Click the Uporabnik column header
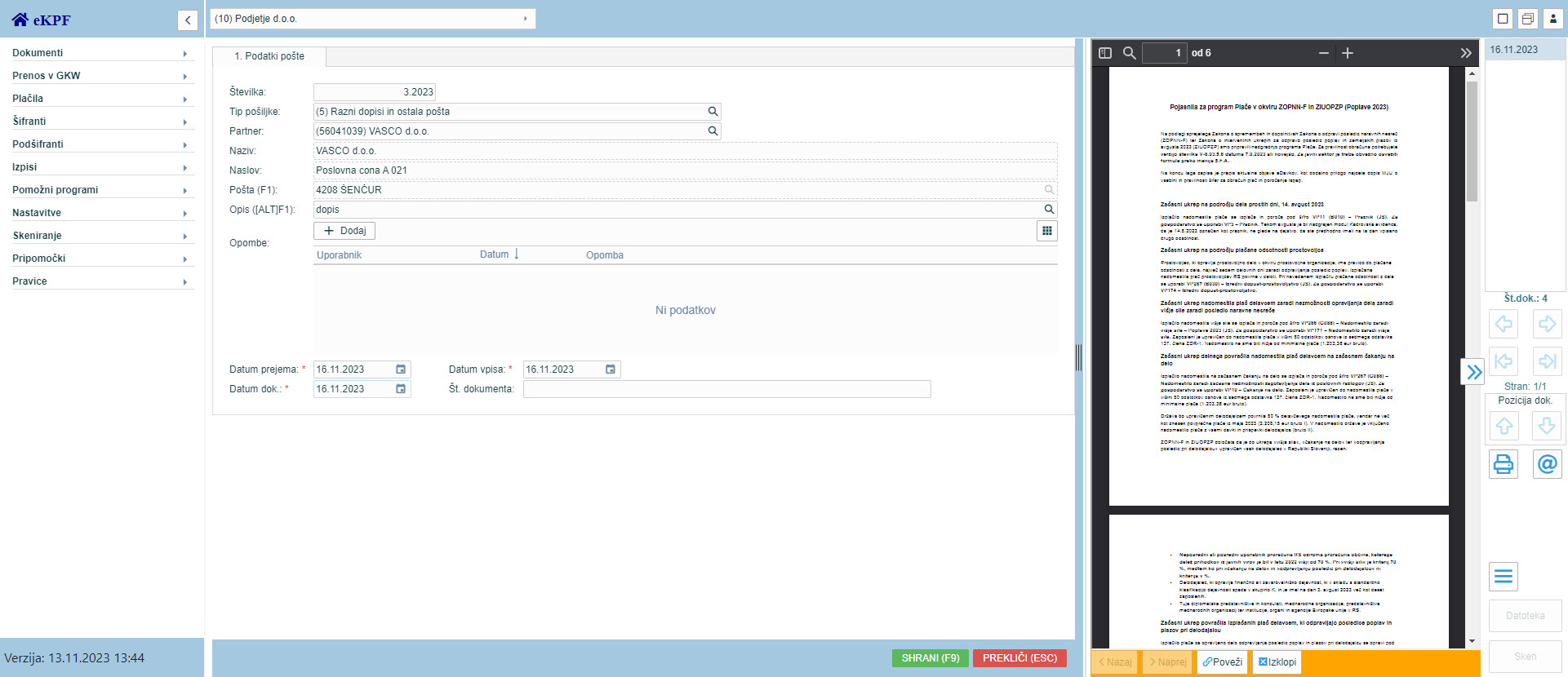This screenshot has height=677, width=1568. [339, 255]
